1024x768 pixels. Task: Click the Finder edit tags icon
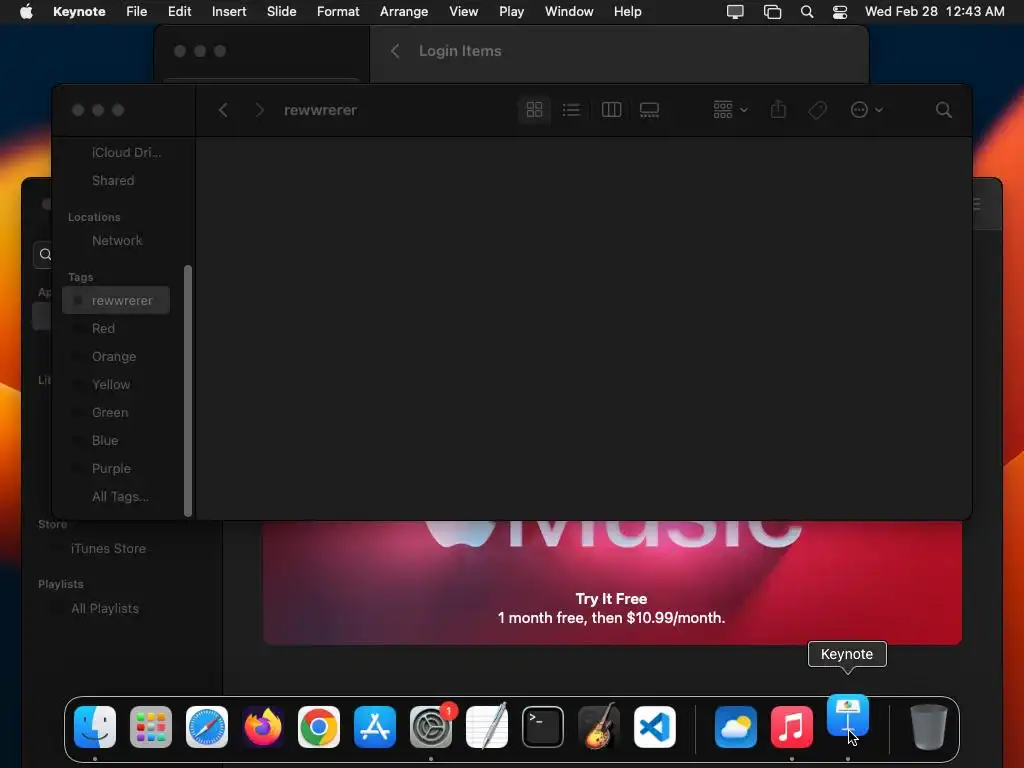pos(817,110)
